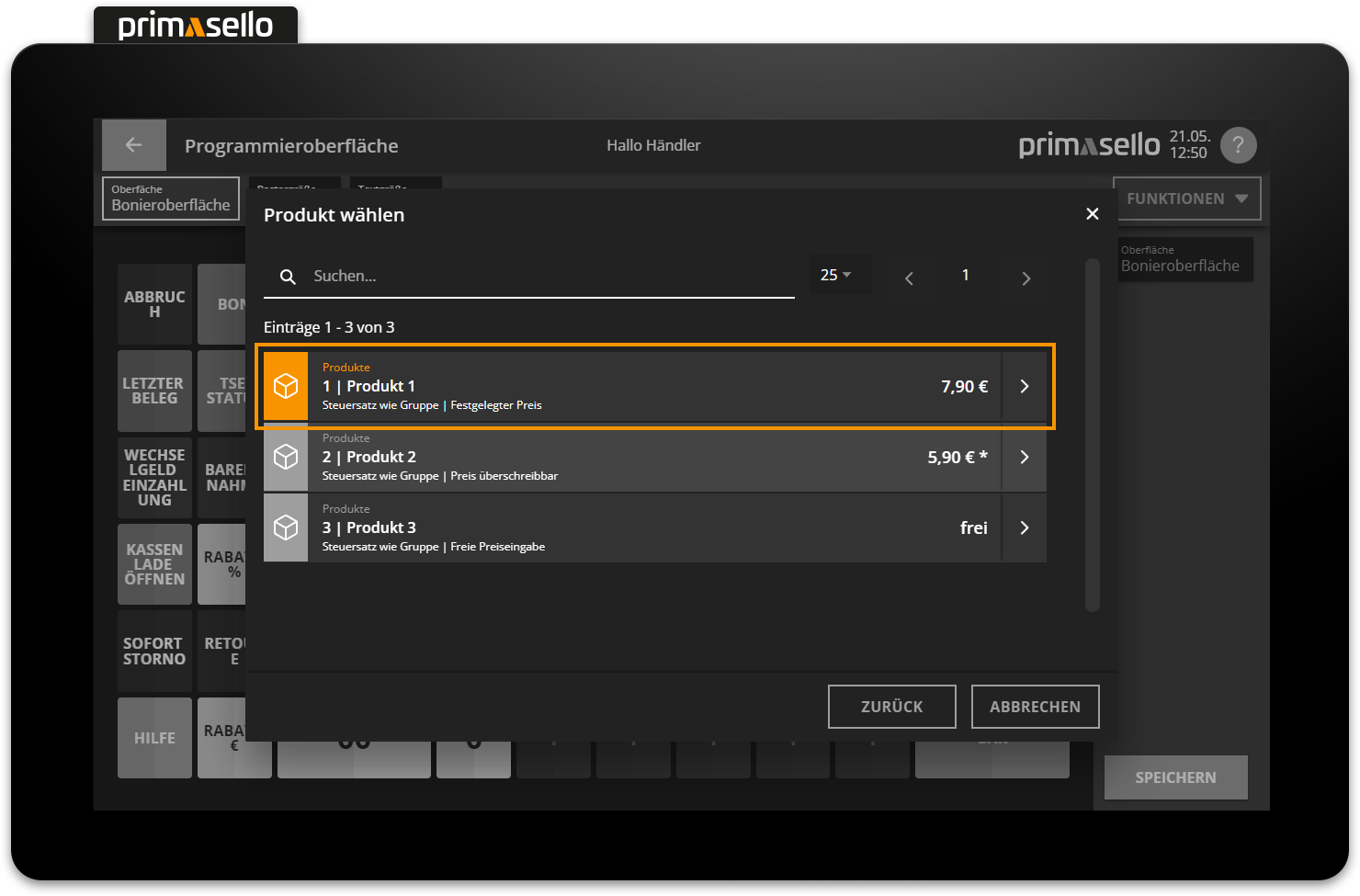Screen dimensions: 1360x896
Task: Click the cube icon beside Produkt 2
Action: 286,457
